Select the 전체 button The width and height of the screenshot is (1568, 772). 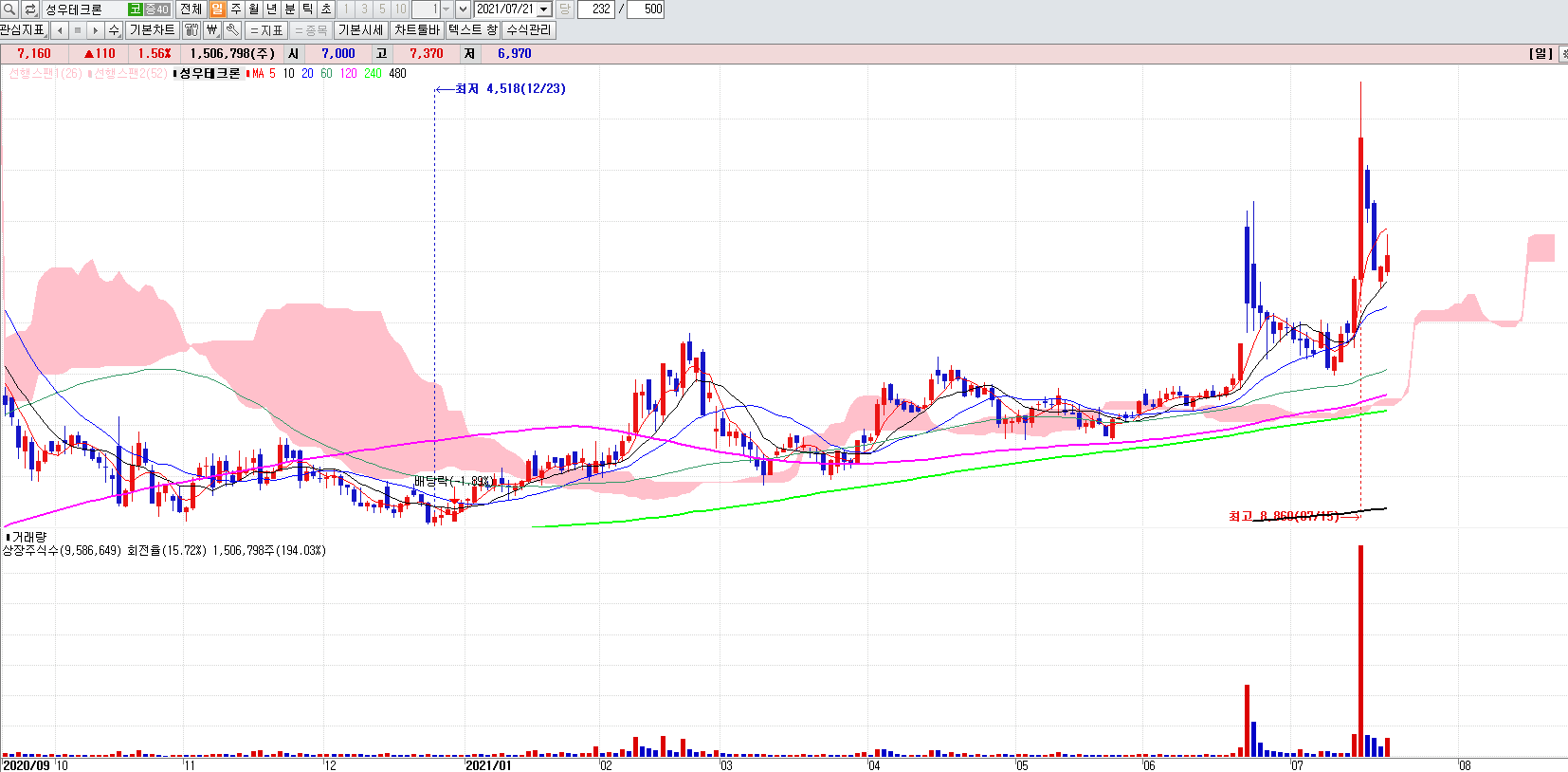point(191,9)
